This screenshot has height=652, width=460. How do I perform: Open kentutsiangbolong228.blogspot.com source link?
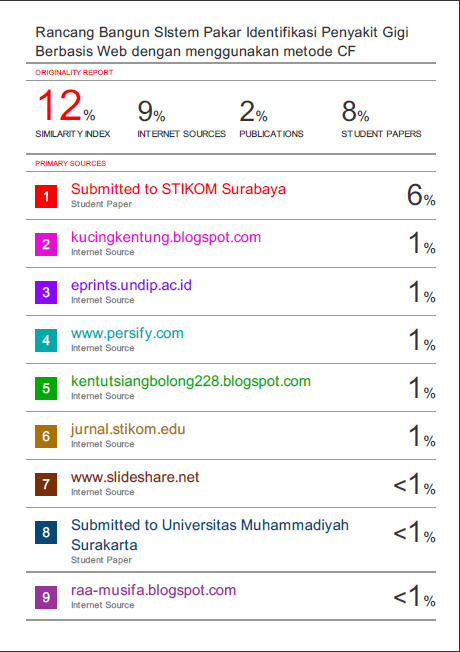191,381
